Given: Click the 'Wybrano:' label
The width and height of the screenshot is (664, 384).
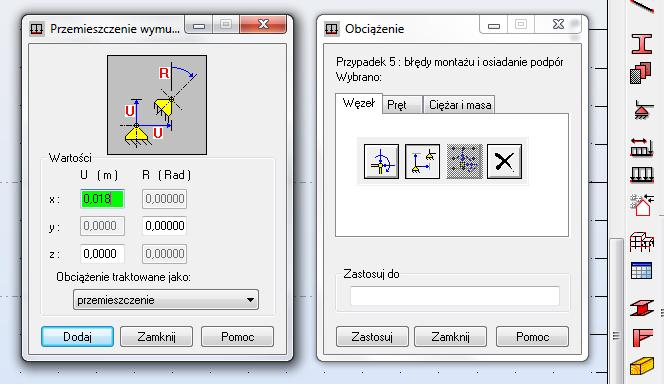Looking at the screenshot, I should point(359,77).
